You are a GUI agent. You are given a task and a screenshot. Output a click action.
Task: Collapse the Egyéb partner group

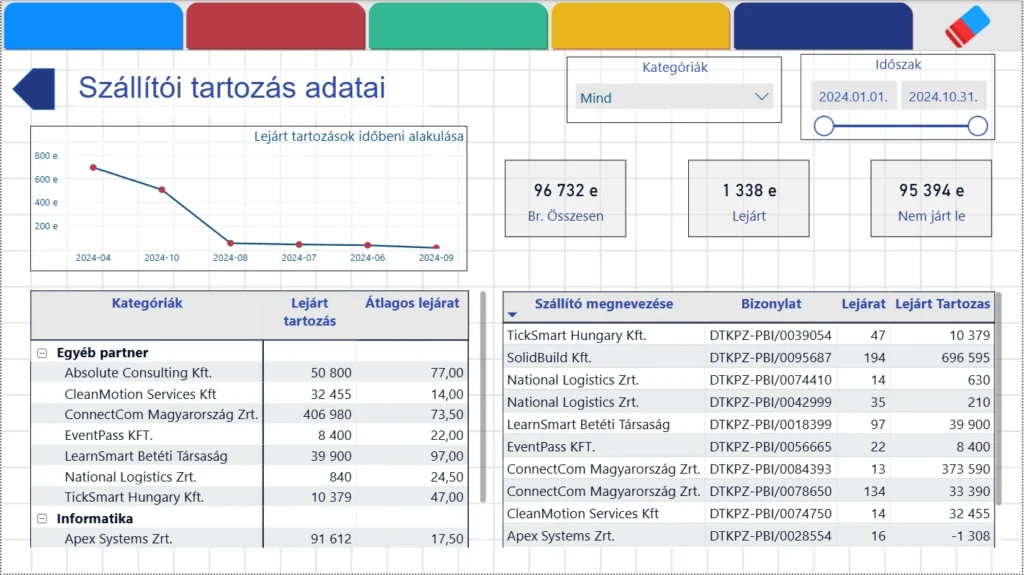tap(42, 353)
